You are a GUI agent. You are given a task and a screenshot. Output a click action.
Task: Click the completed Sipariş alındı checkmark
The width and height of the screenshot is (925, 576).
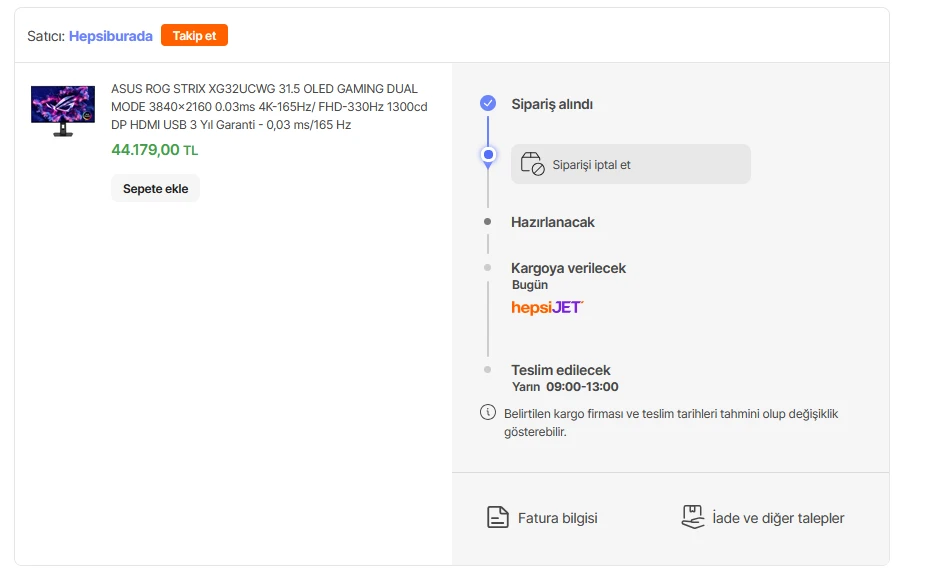click(x=488, y=103)
